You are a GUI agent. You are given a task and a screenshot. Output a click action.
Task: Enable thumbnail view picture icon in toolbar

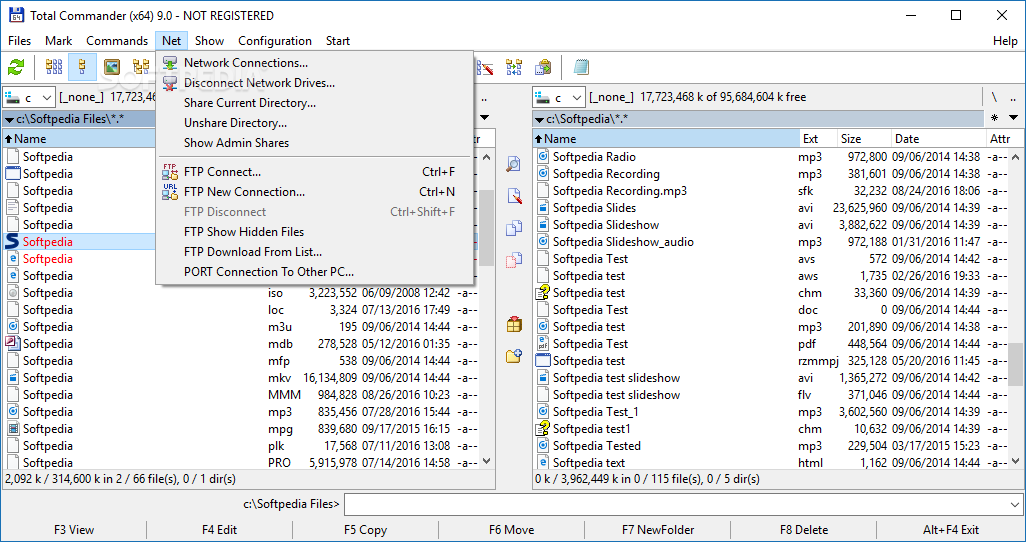(112, 67)
